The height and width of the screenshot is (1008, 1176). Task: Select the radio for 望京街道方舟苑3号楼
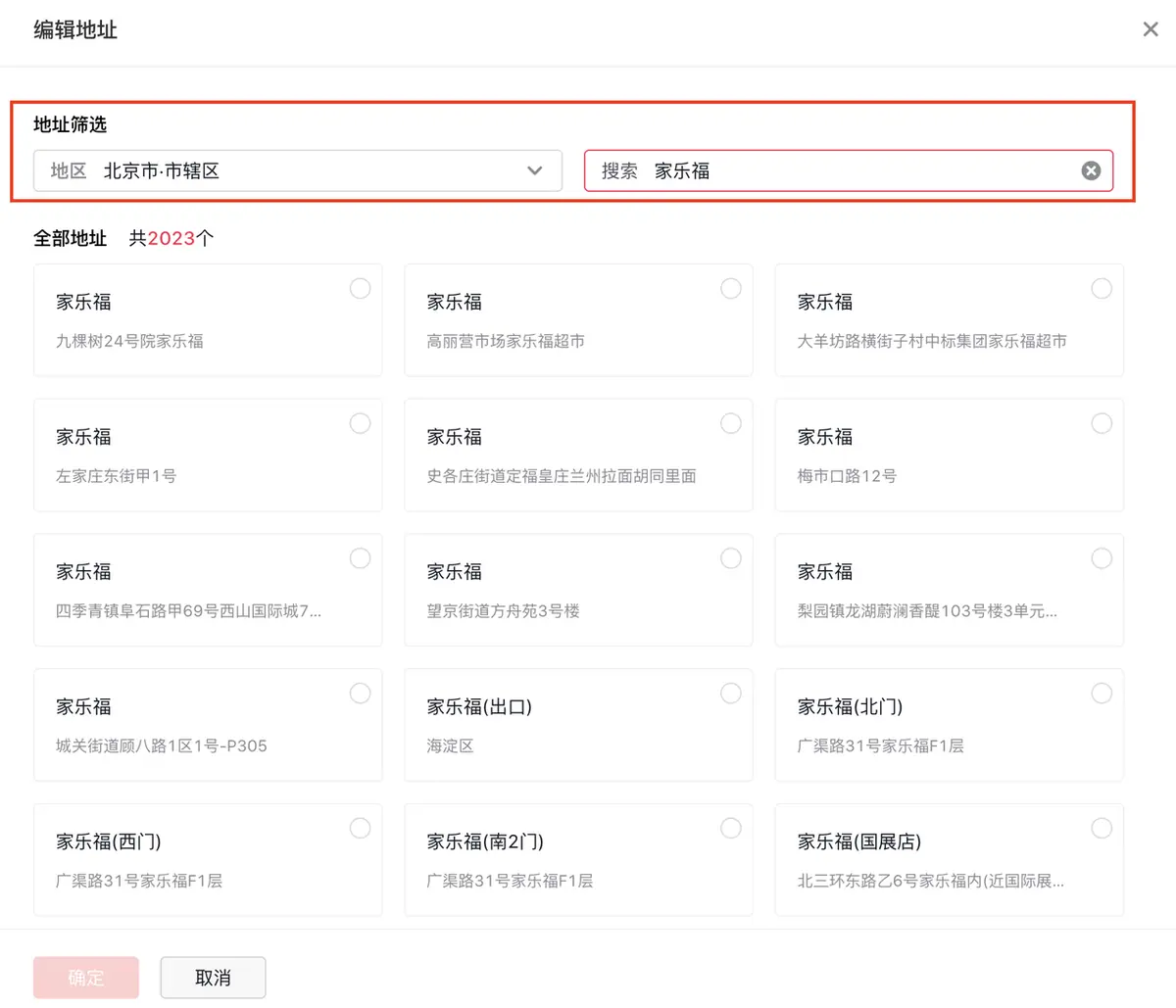pos(731,558)
